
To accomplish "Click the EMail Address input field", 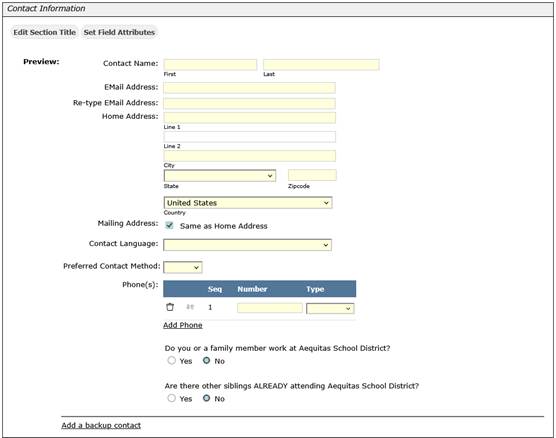I will [x=250, y=88].
